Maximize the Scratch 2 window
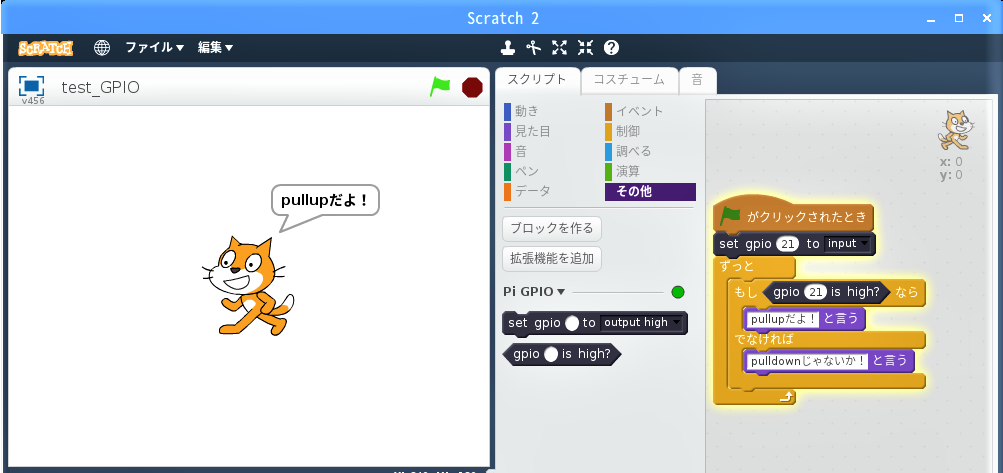 point(959,18)
